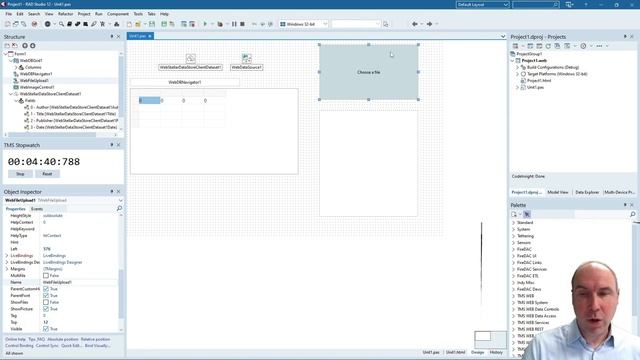The height and width of the screenshot is (360, 640).
Task: Click the Run (green play) toolbar icon
Action: click(x=205, y=24)
